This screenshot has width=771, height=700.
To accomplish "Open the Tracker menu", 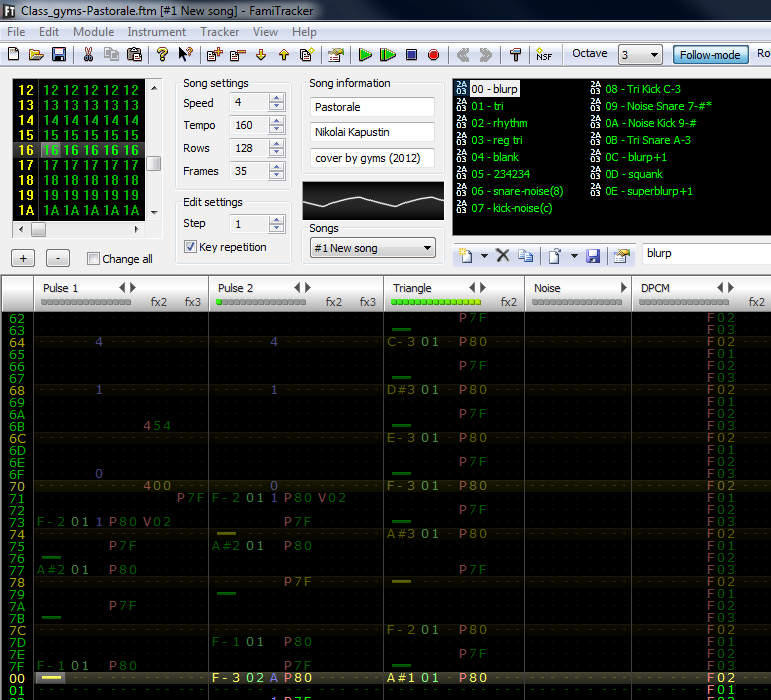I will [219, 32].
